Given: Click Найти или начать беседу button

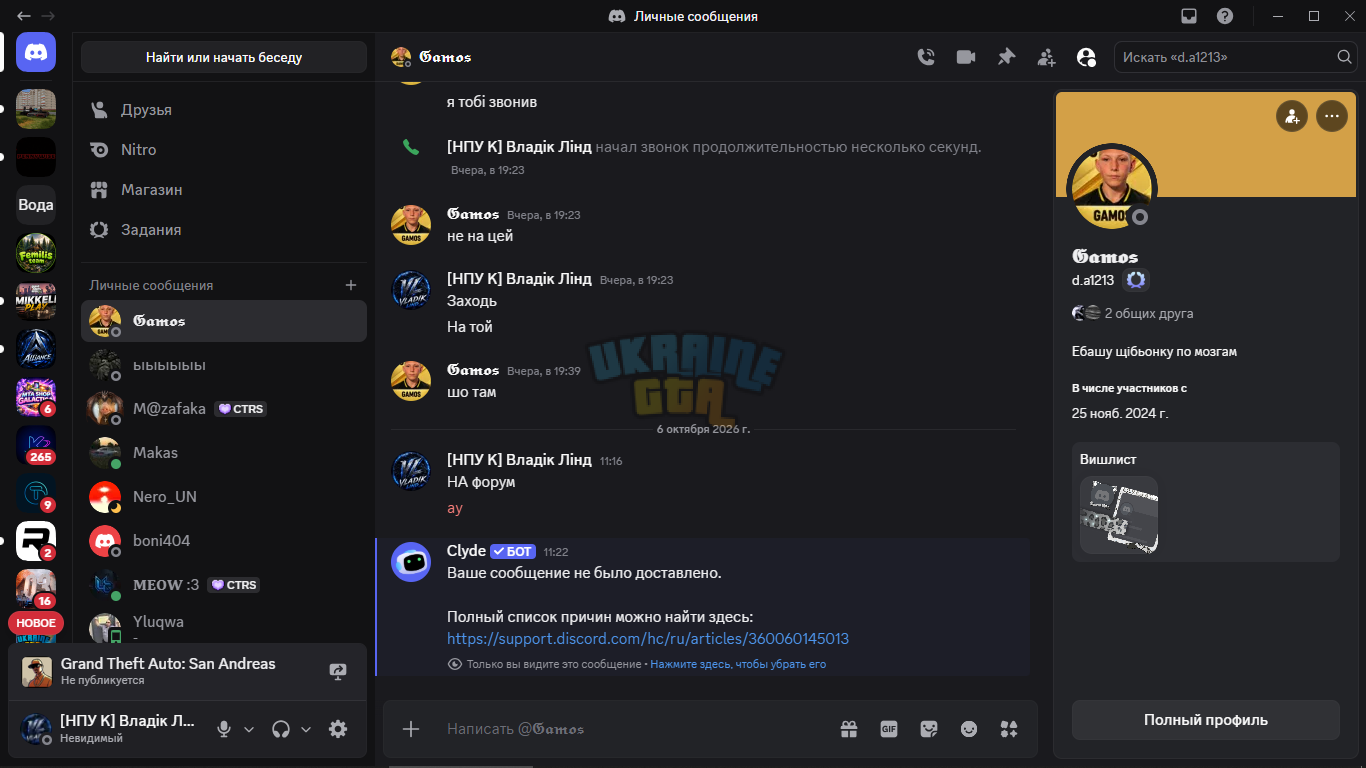Looking at the screenshot, I should 224,57.
